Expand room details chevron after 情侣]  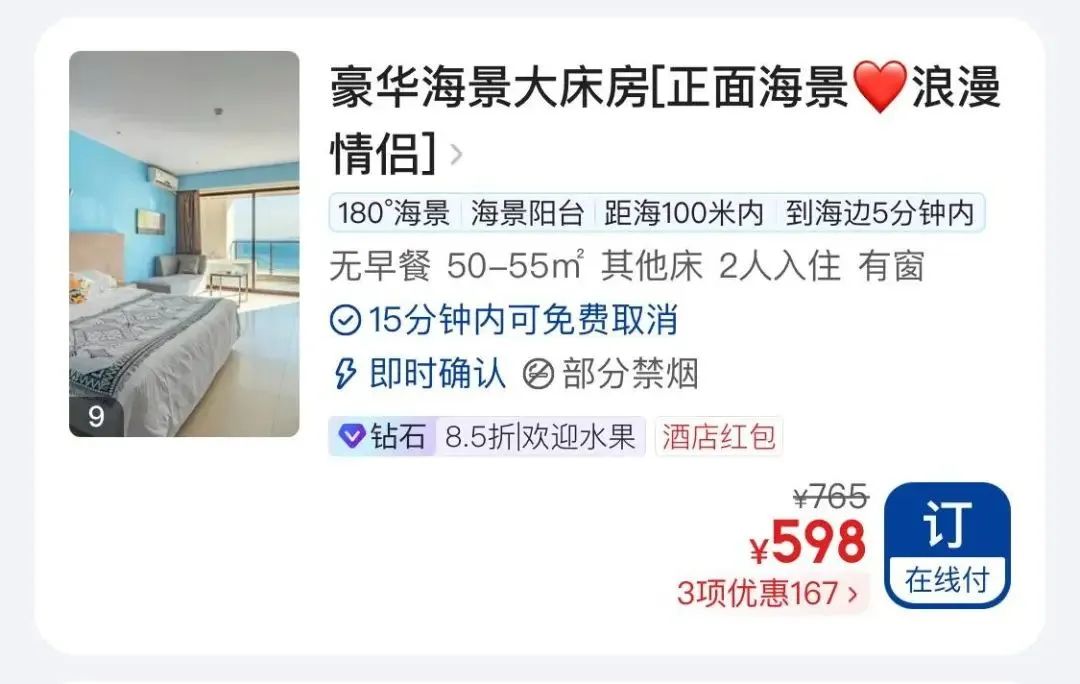click(455, 154)
